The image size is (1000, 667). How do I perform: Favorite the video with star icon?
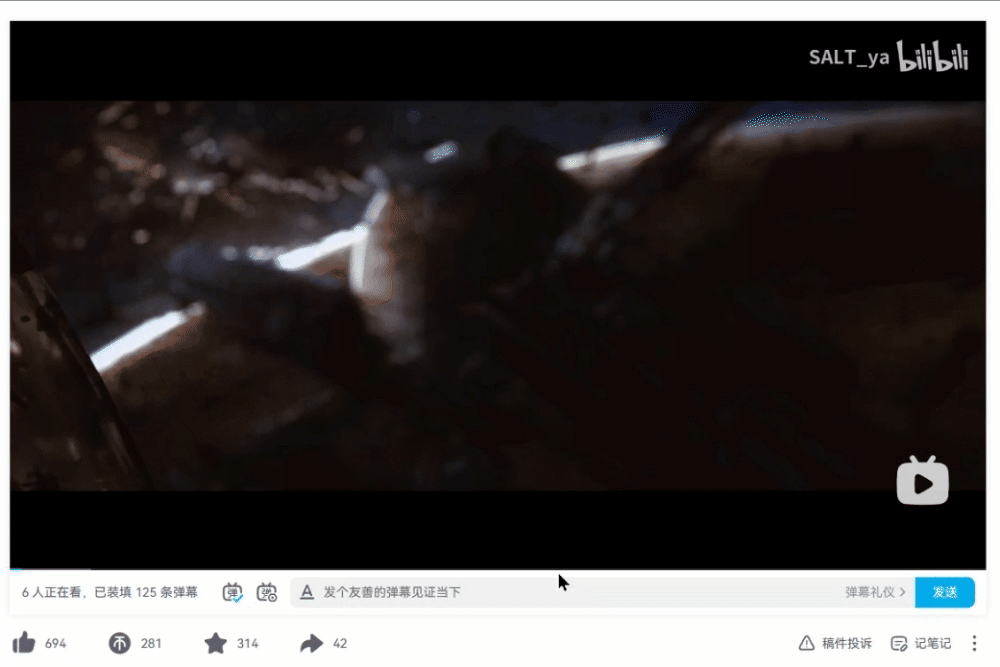point(216,643)
